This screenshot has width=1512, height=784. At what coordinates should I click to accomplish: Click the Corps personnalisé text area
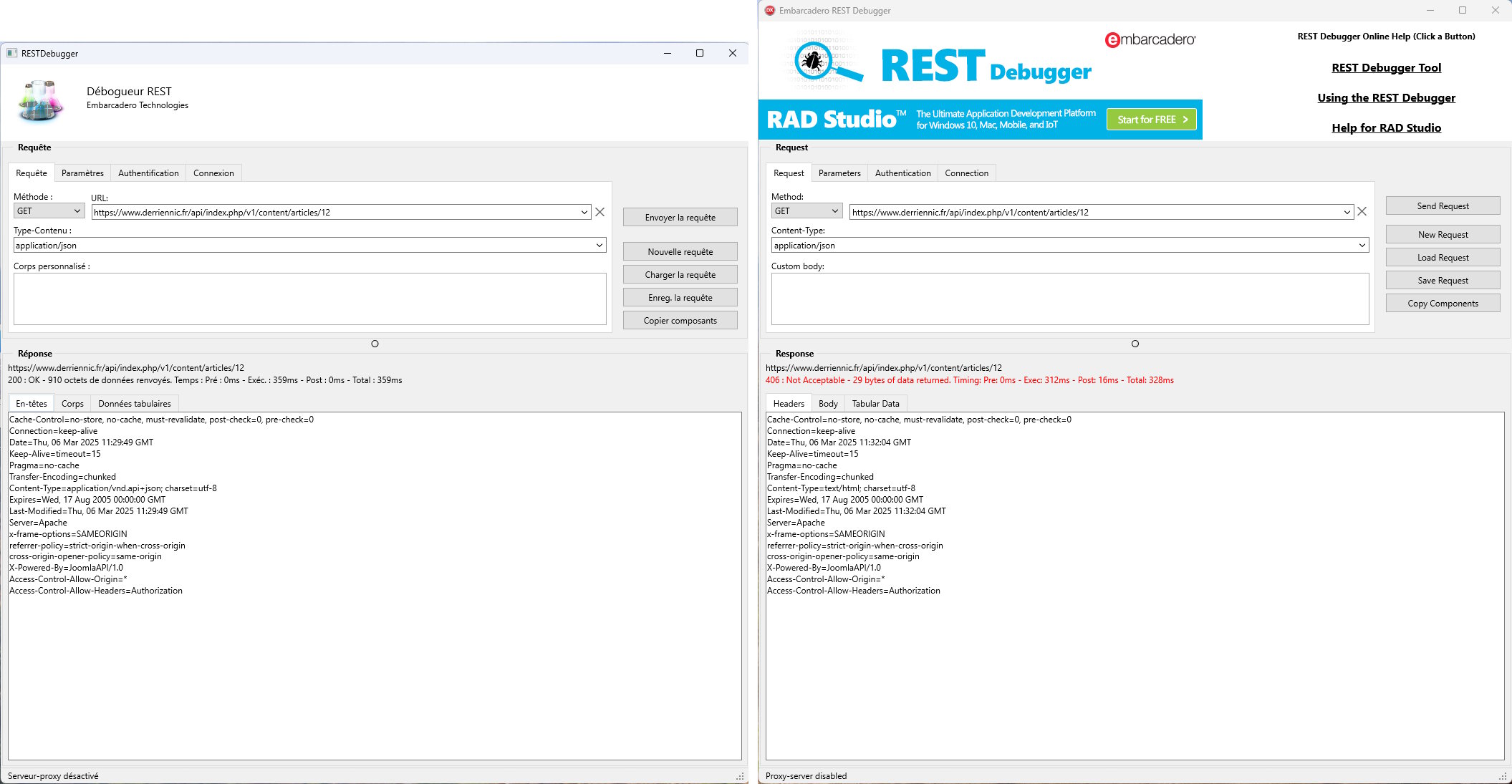[310, 299]
